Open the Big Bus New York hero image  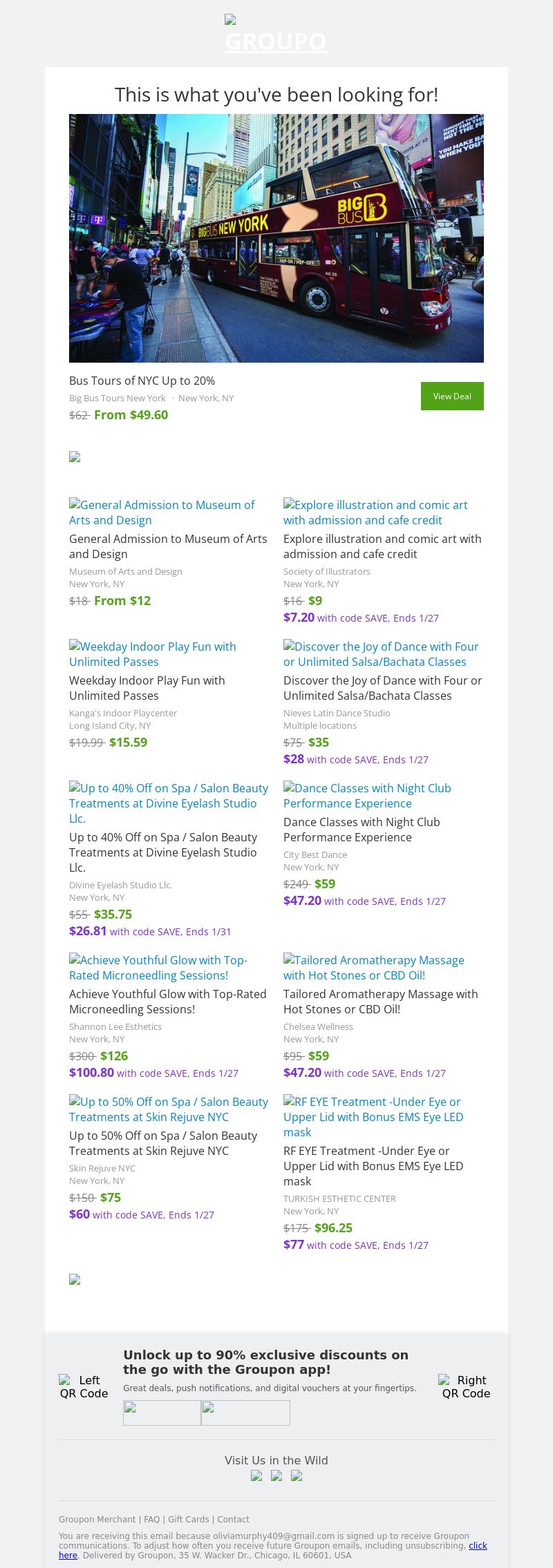[x=276, y=238]
